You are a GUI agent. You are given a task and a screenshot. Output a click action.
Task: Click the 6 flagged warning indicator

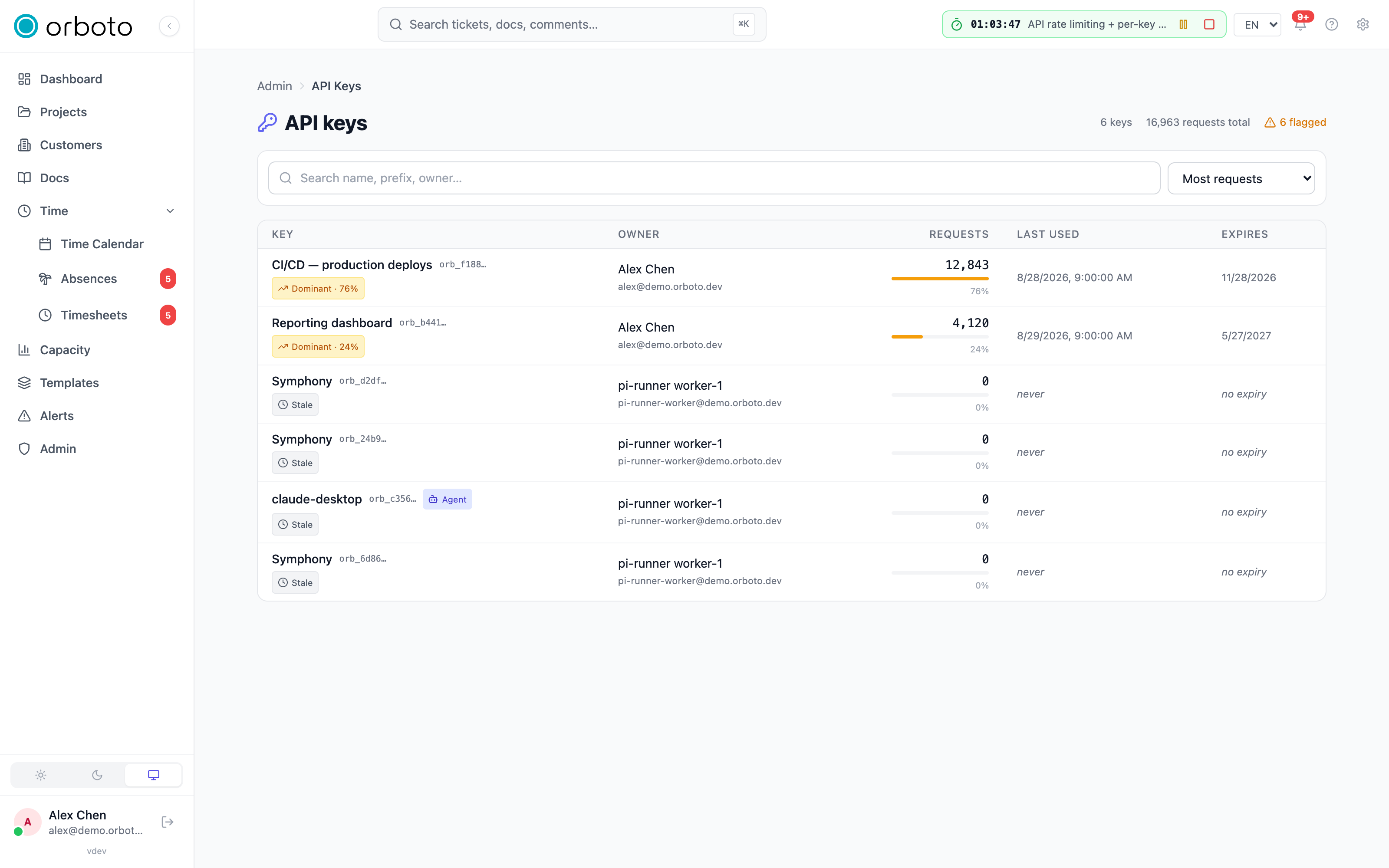(x=1295, y=122)
